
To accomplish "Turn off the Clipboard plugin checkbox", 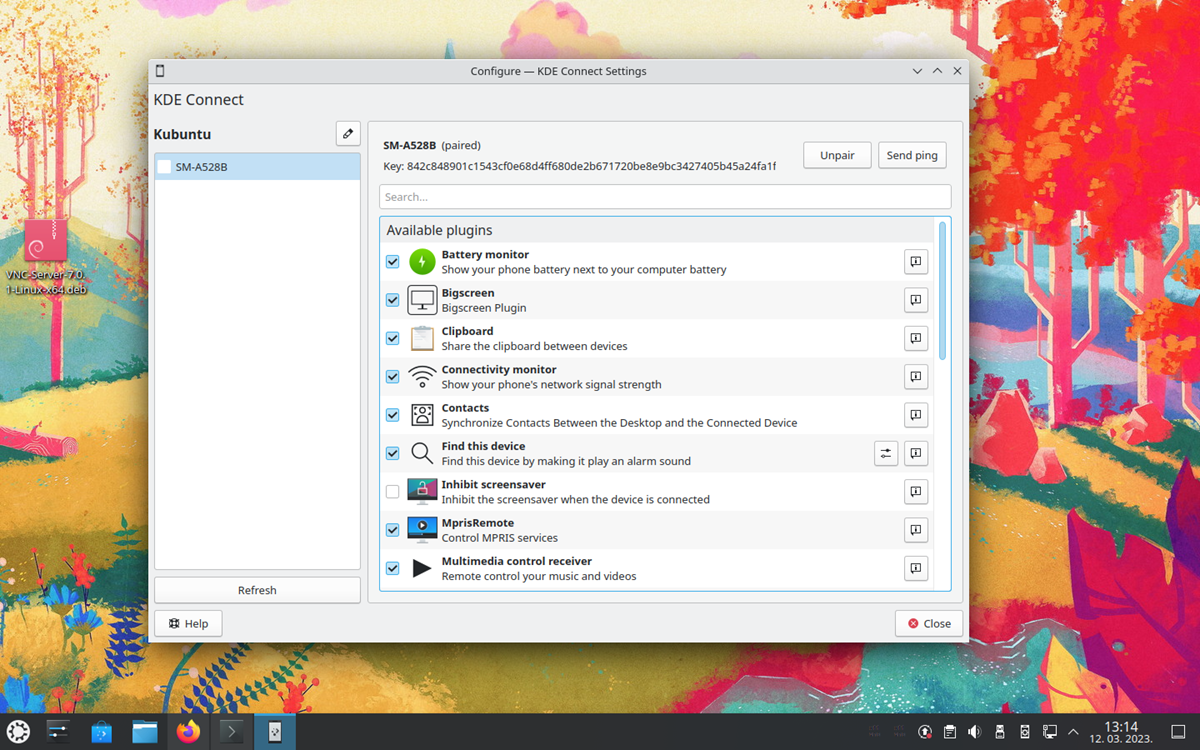I will pyautogui.click(x=393, y=339).
